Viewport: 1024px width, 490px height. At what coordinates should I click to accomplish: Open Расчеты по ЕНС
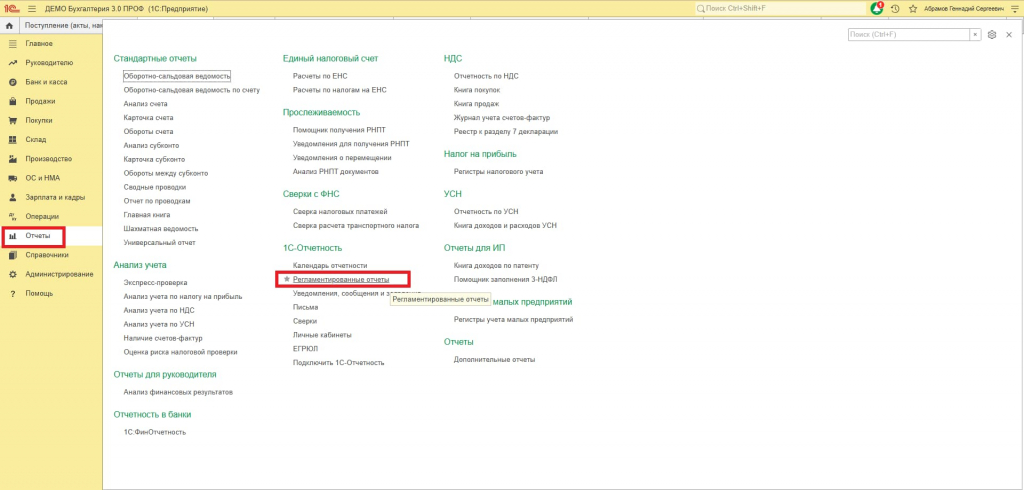320,76
